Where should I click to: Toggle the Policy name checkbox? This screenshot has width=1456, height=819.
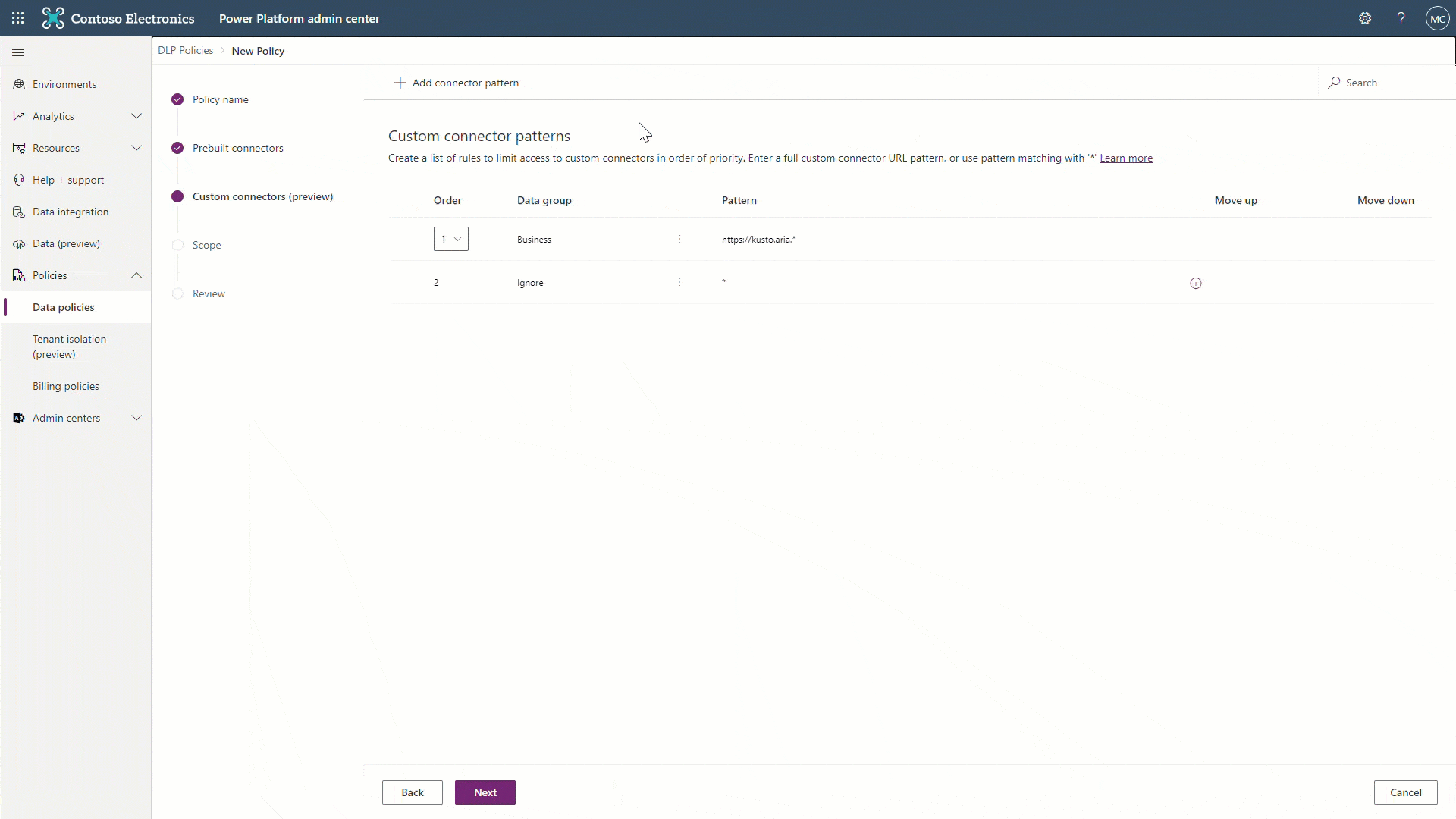click(x=178, y=99)
